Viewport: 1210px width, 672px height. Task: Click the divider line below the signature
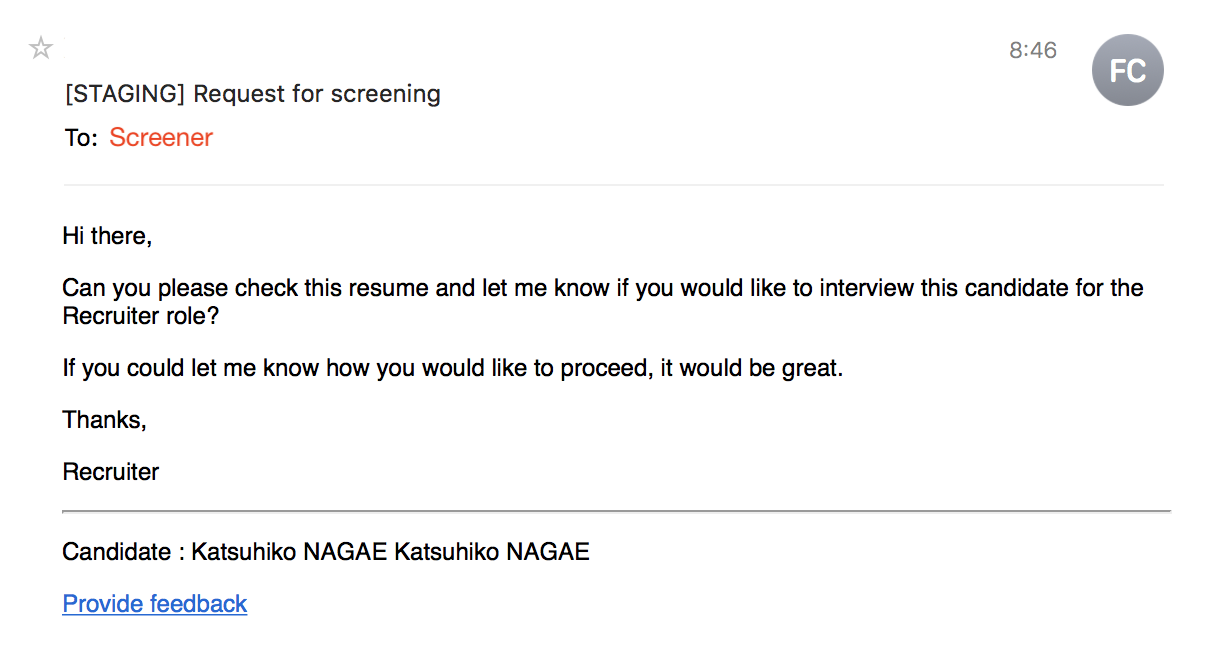point(616,511)
